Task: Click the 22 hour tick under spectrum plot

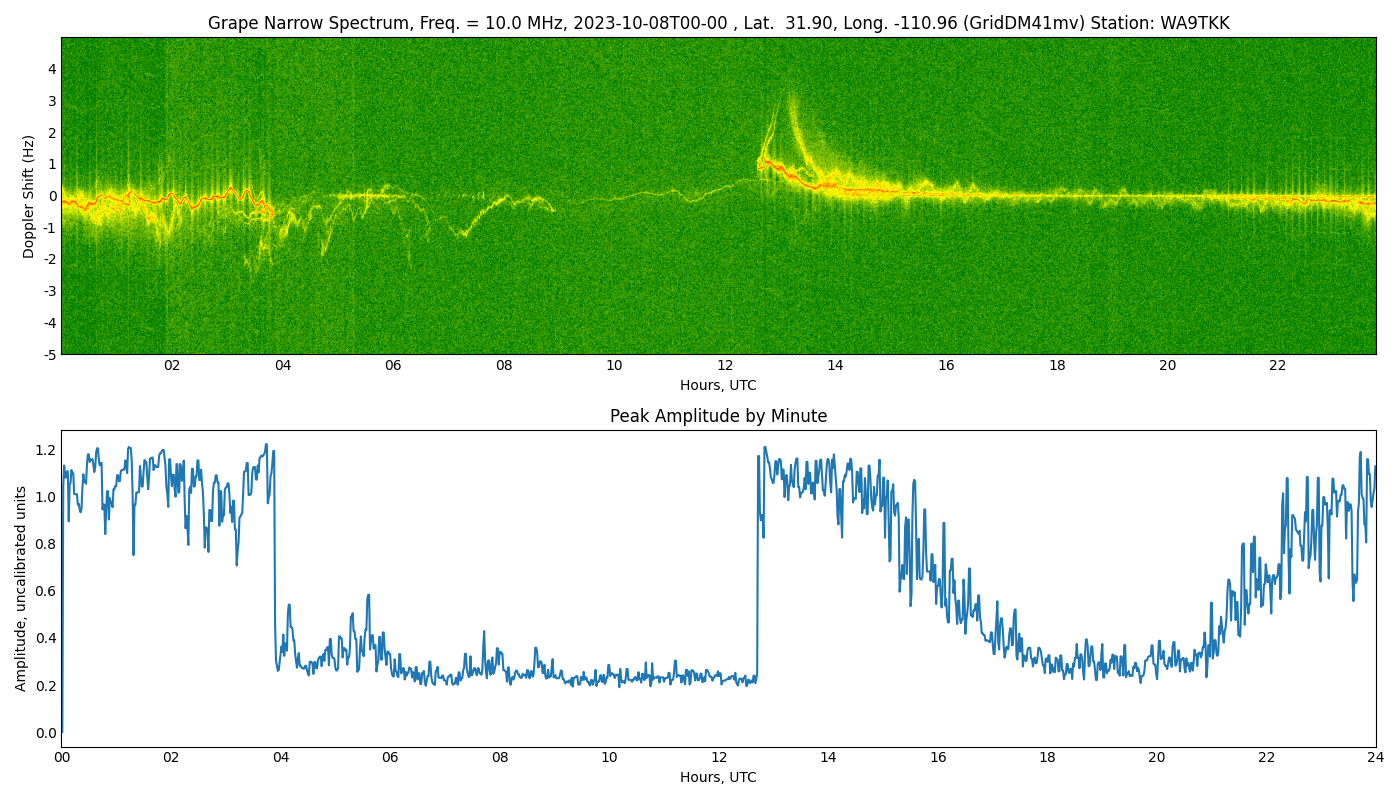Action: click(x=1278, y=366)
